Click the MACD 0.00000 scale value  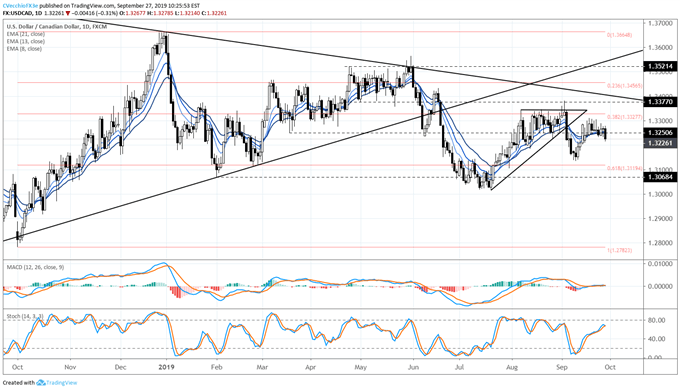click(661, 286)
